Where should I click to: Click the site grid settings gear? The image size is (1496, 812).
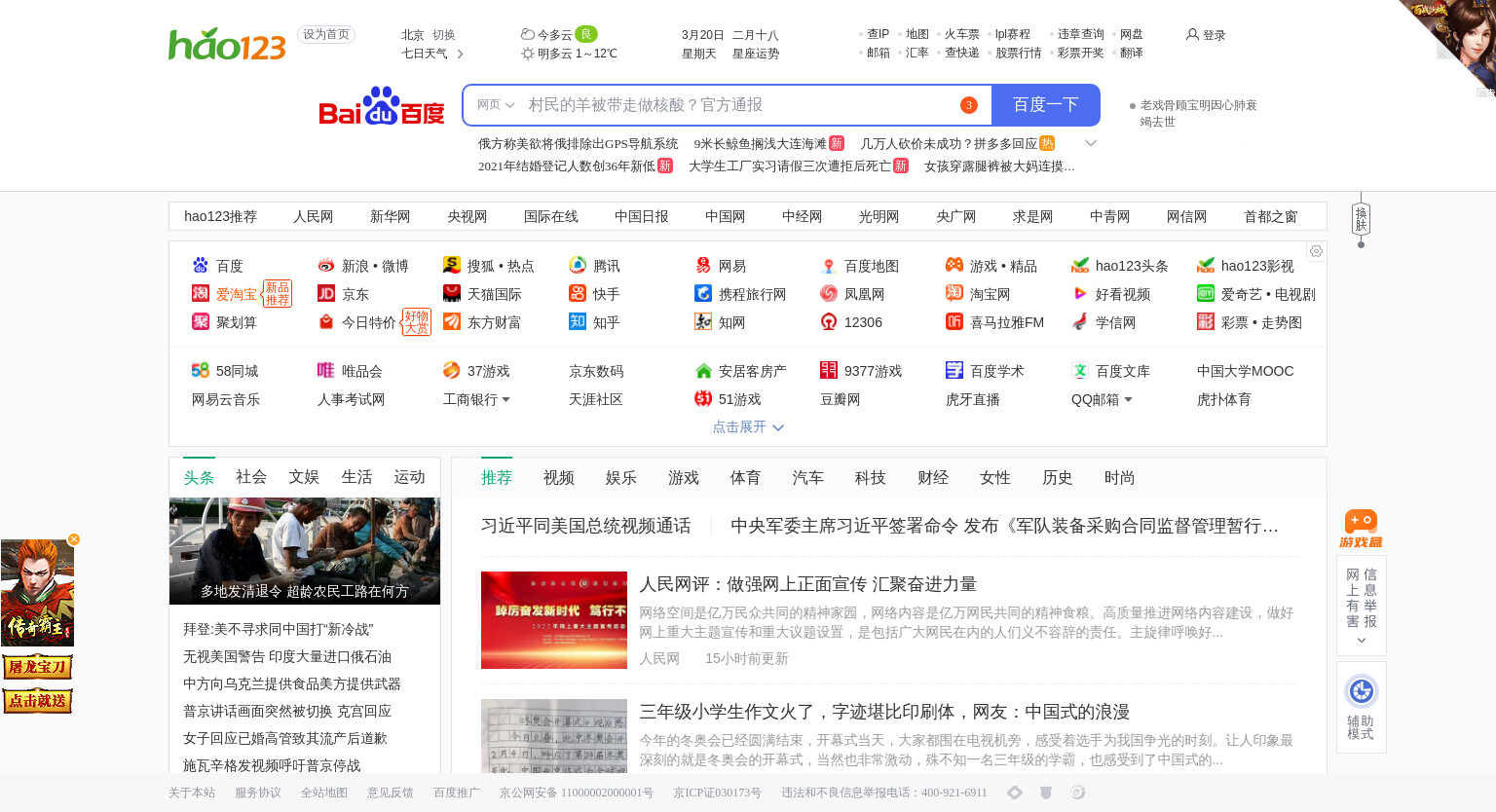coord(1316,251)
